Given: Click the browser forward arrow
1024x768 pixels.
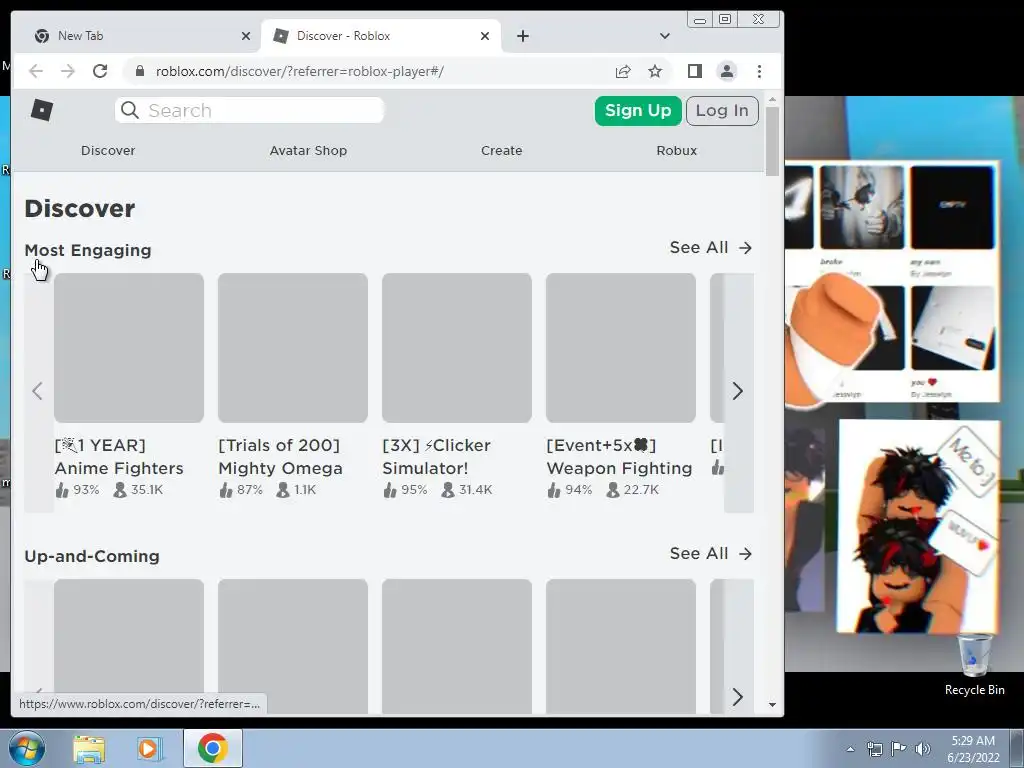Looking at the screenshot, I should coord(68,71).
